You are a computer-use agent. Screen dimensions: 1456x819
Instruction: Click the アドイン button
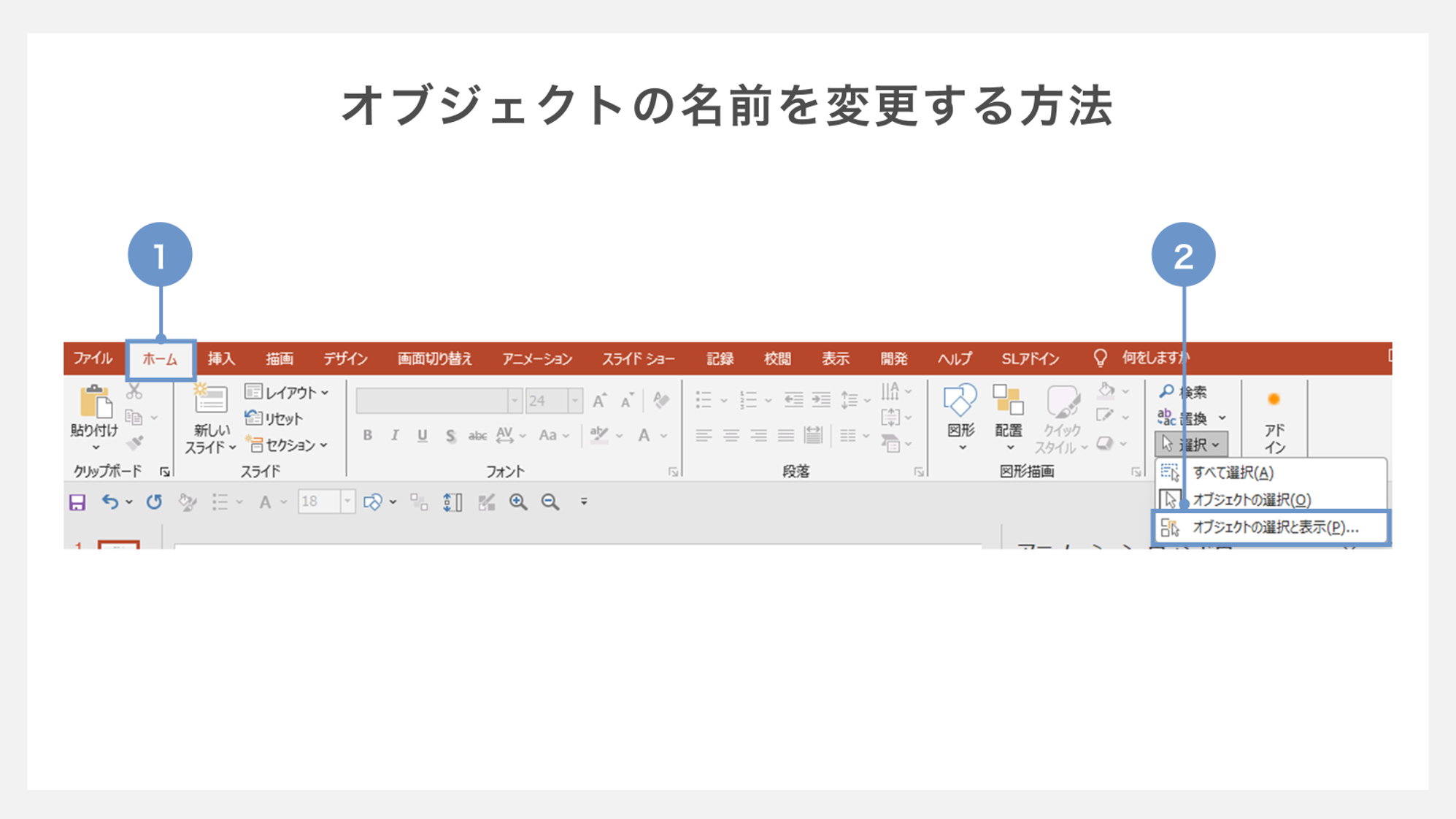[x=1274, y=420]
